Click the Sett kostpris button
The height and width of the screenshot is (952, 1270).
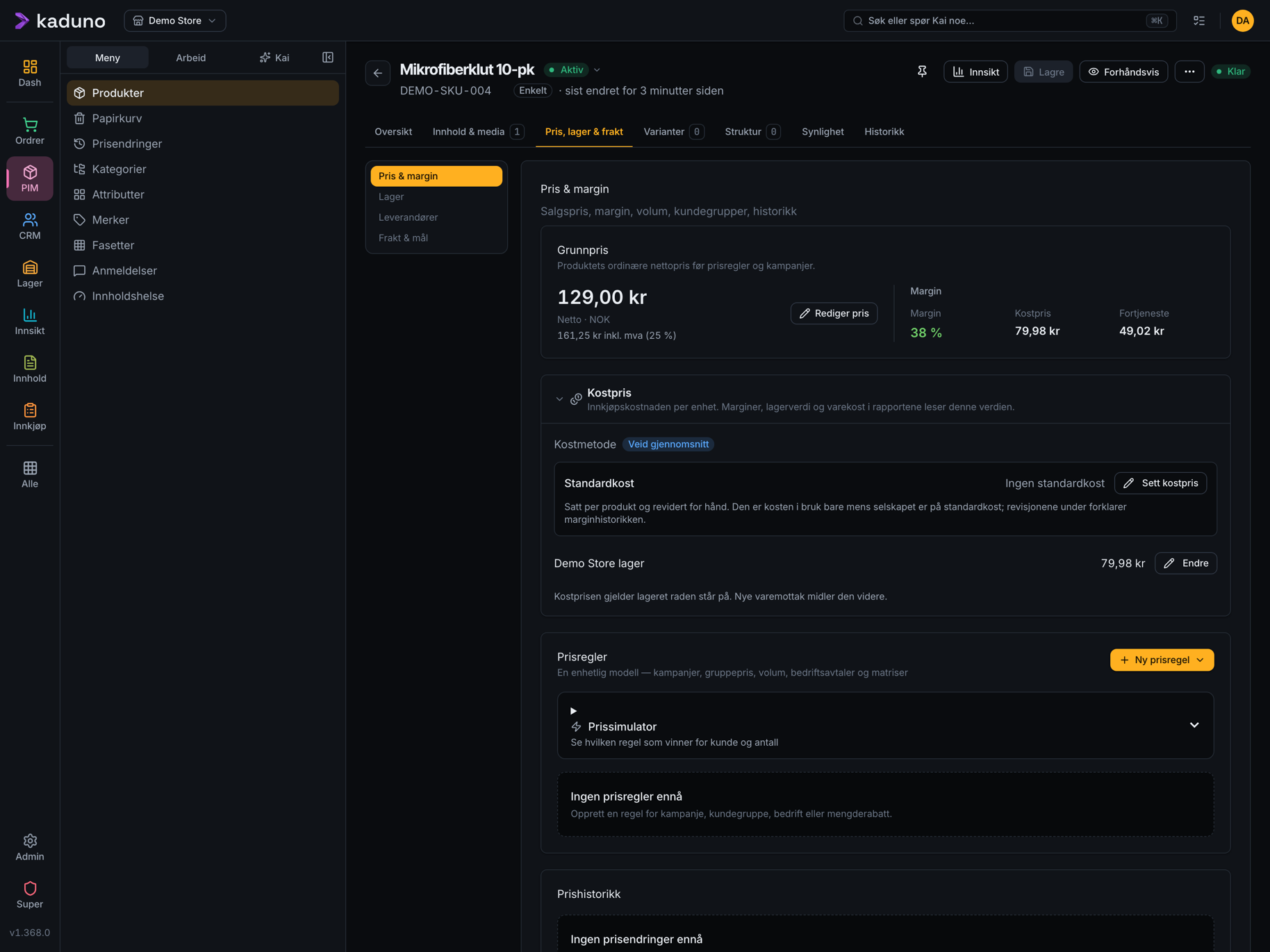coord(1160,483)
